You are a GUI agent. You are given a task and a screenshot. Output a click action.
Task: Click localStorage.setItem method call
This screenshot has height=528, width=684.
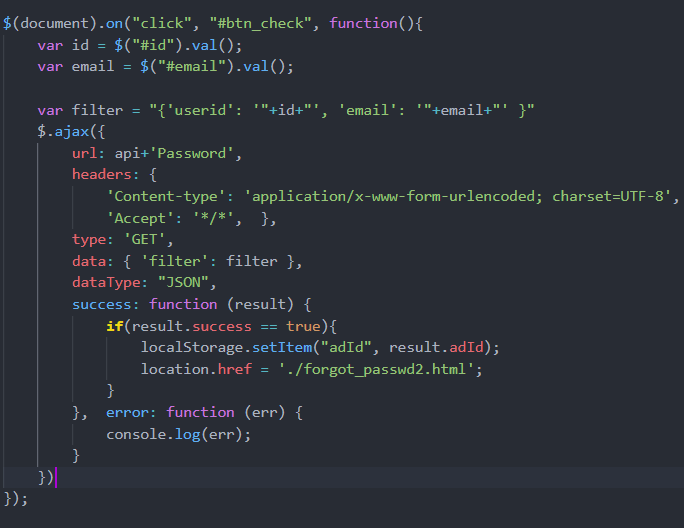coord(226,347)
